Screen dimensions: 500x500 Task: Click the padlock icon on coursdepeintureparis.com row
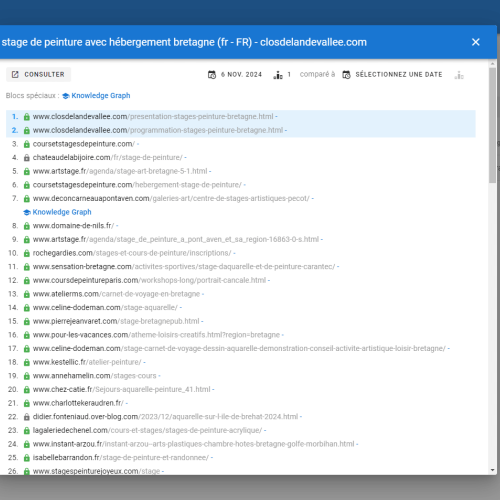tap(27, 281)
